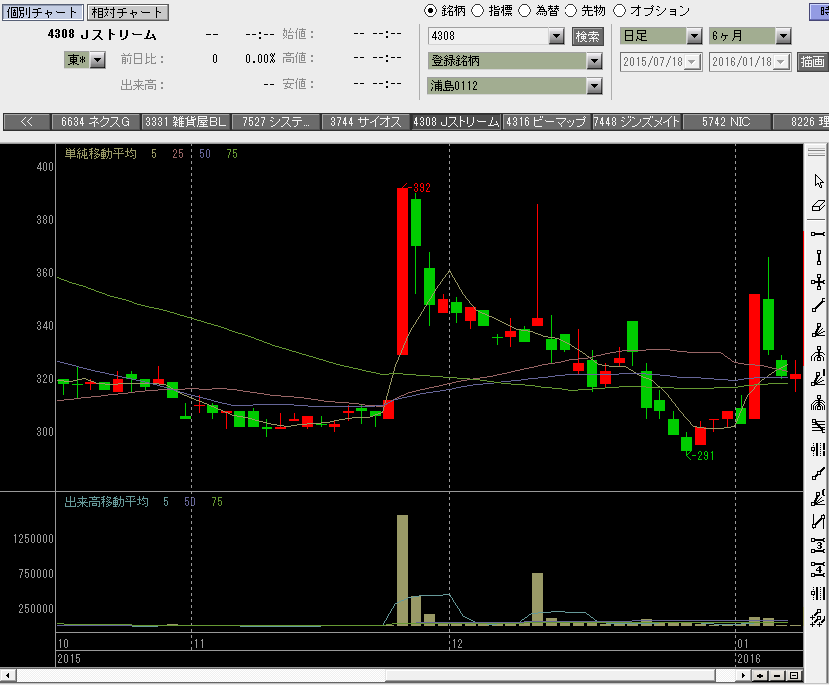The image size is (829, 685).
Task: Open the 東* market dropdown
Action: pos(97,60)
